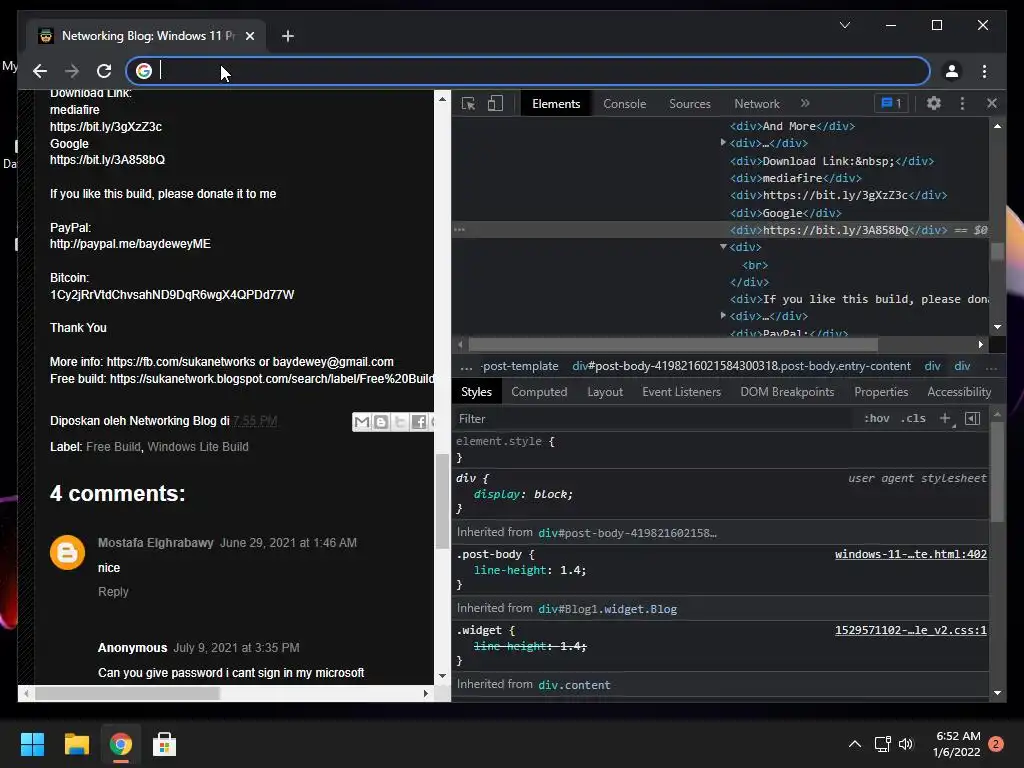
Task: Click the BlogThis share icon
Action: (380, 422)
